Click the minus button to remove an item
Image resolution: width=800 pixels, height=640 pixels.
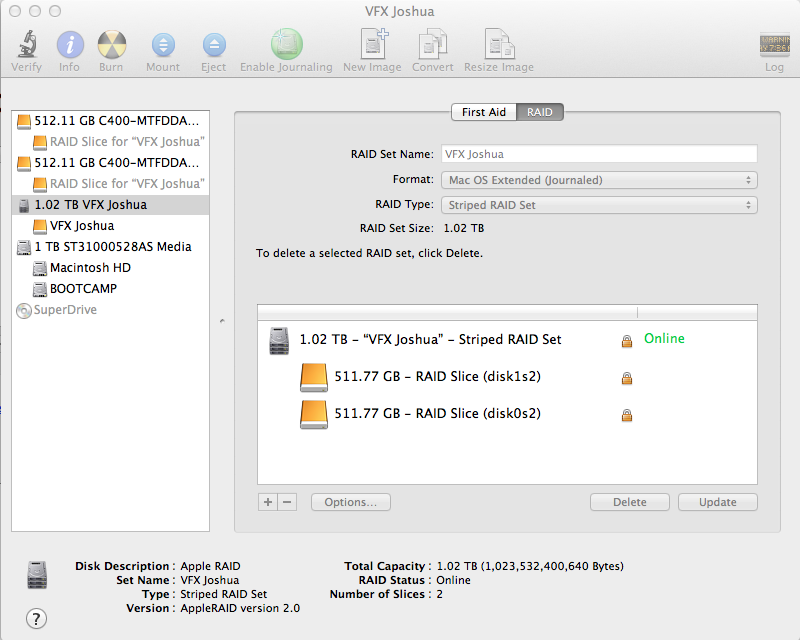(x=287, y=502)
